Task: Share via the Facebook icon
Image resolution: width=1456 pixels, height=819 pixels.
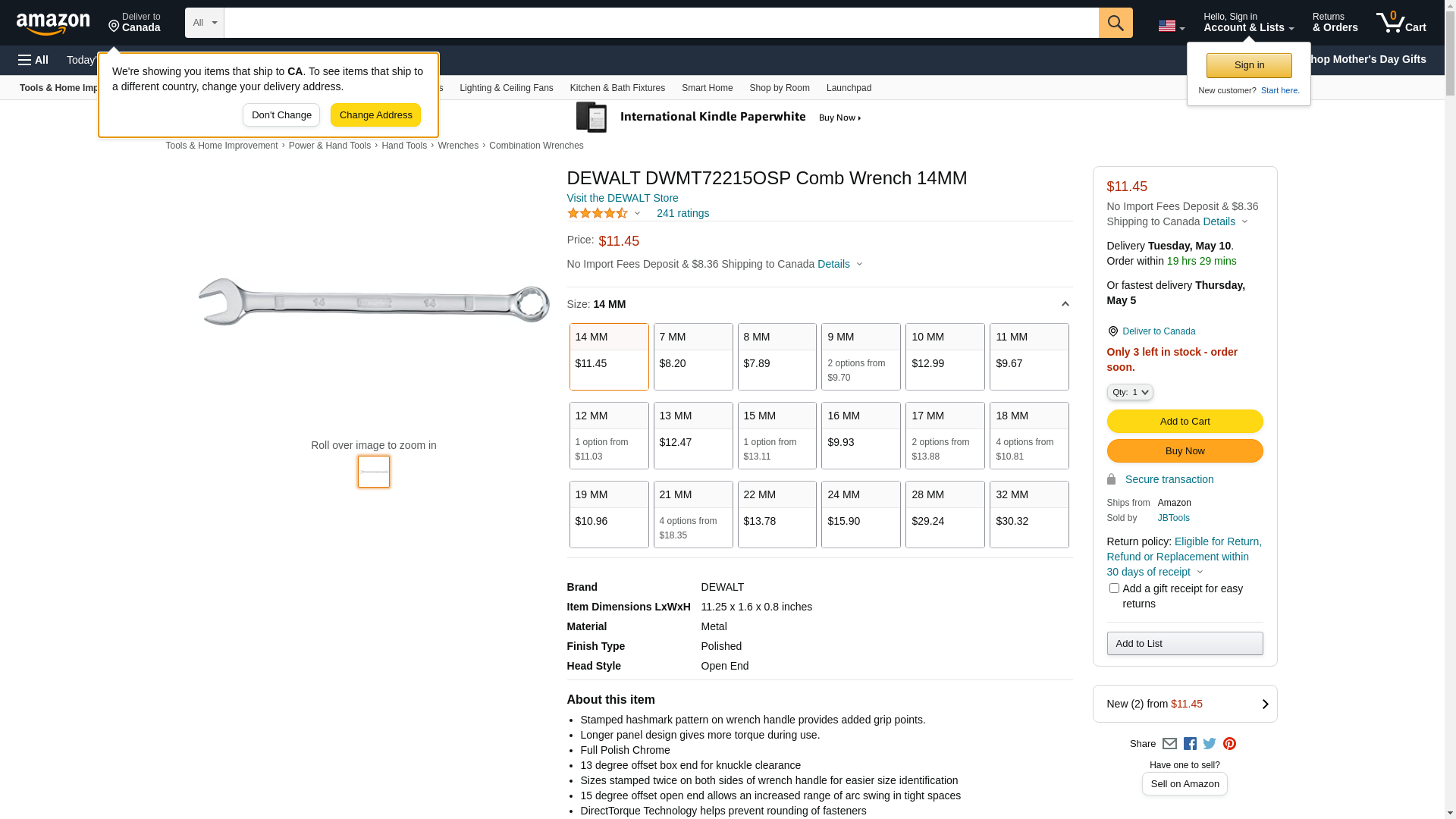Action: (1190, 744)
